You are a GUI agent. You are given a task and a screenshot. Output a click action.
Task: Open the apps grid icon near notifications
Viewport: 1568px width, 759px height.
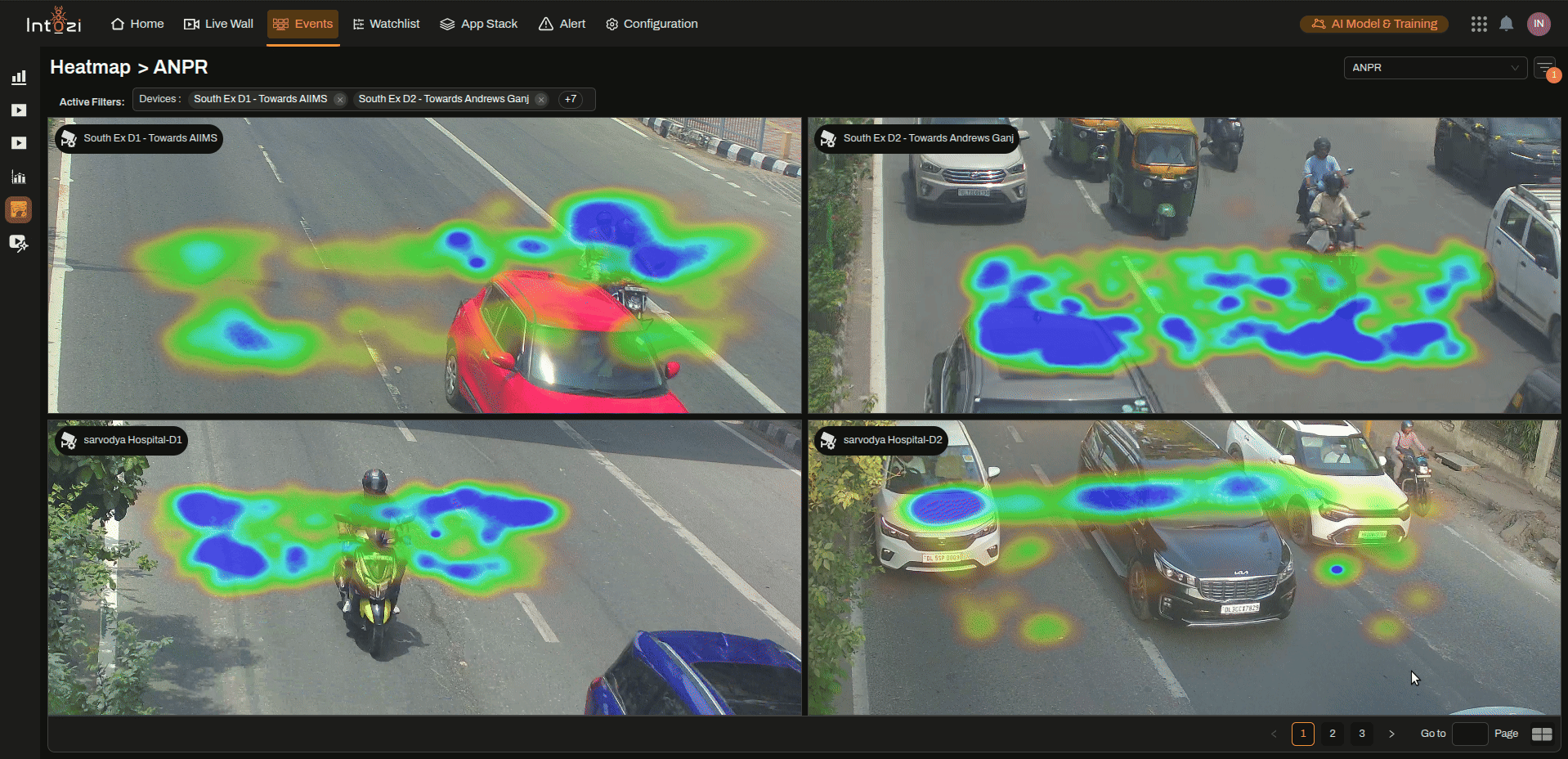point(1479,24)
